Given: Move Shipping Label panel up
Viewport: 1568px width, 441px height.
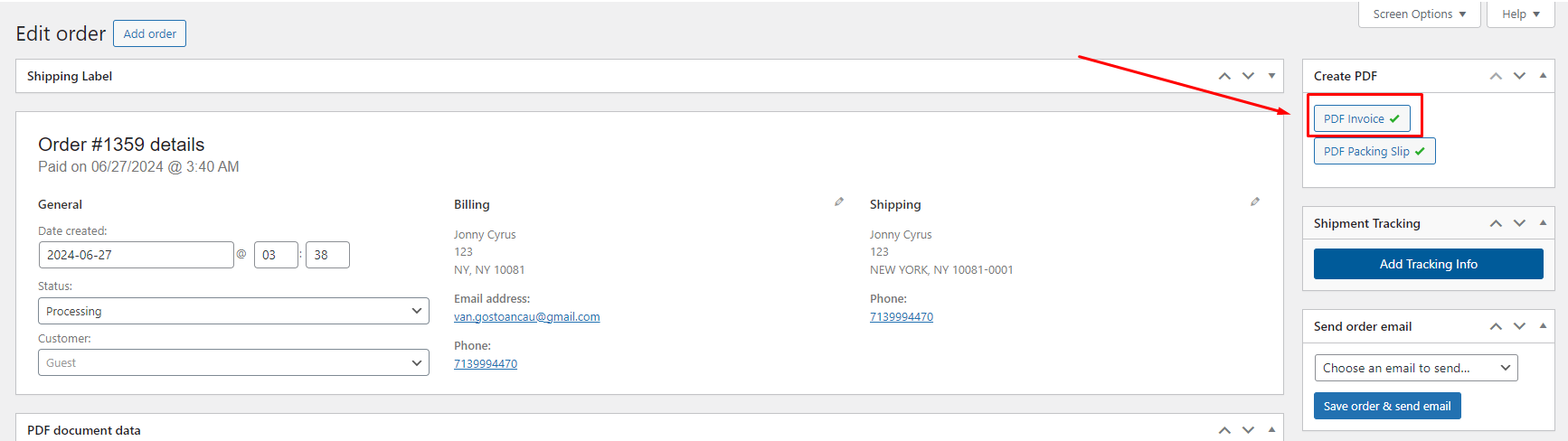Looking at the screenshot, I should pyautogui.click(x=1224, y=76).
